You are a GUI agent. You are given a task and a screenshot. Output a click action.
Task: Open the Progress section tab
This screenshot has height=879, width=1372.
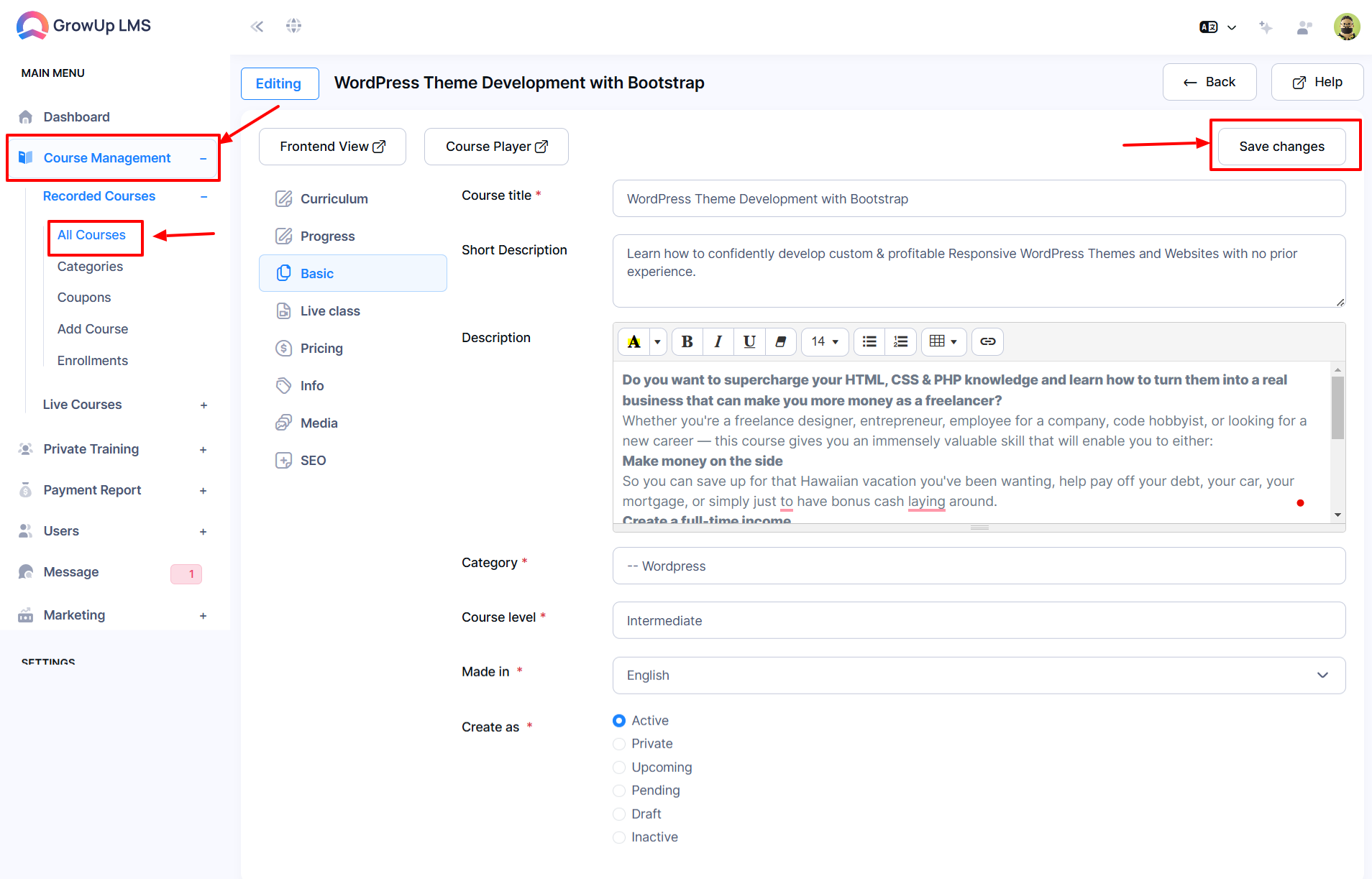tap(352, 236)
